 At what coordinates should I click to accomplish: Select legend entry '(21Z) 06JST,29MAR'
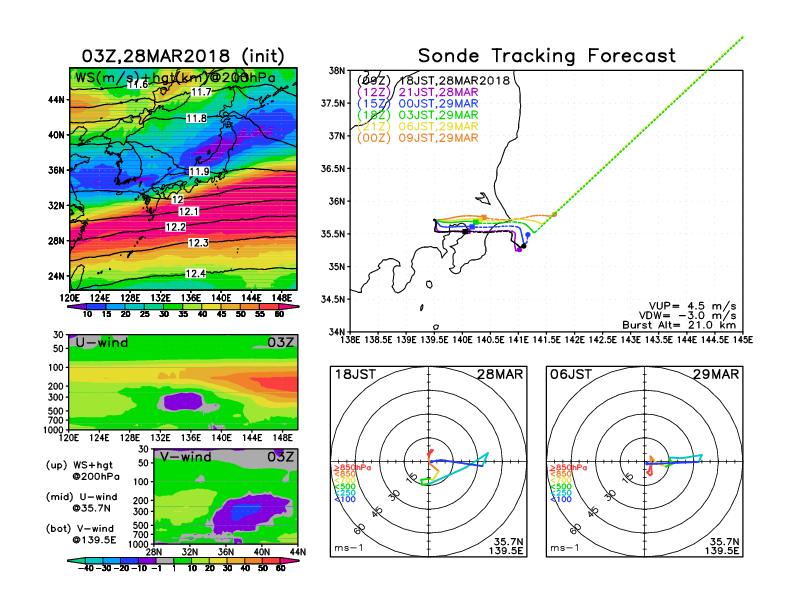[x=417, y=126]
